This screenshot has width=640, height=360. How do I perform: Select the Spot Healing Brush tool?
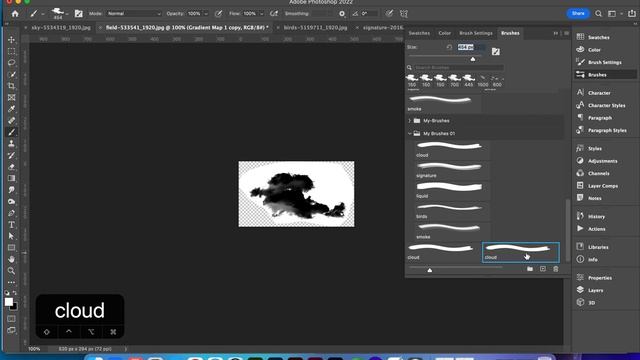click(11, 120)
